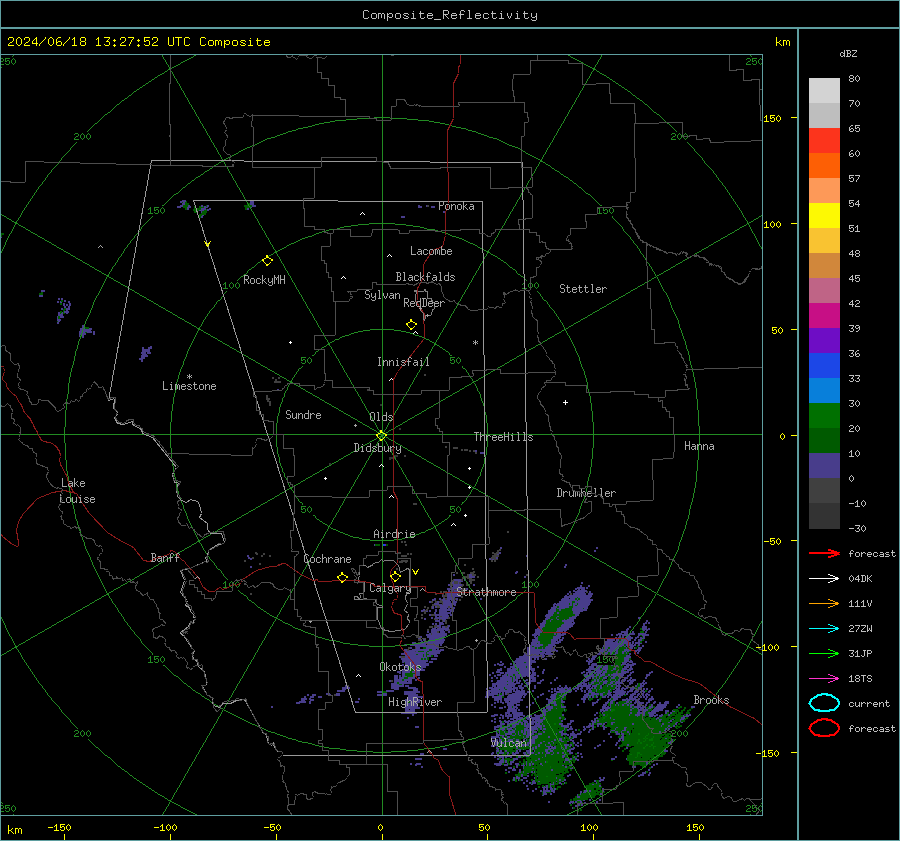Click the white plus marker west of Hanna
900x841 pixels.
565,402
